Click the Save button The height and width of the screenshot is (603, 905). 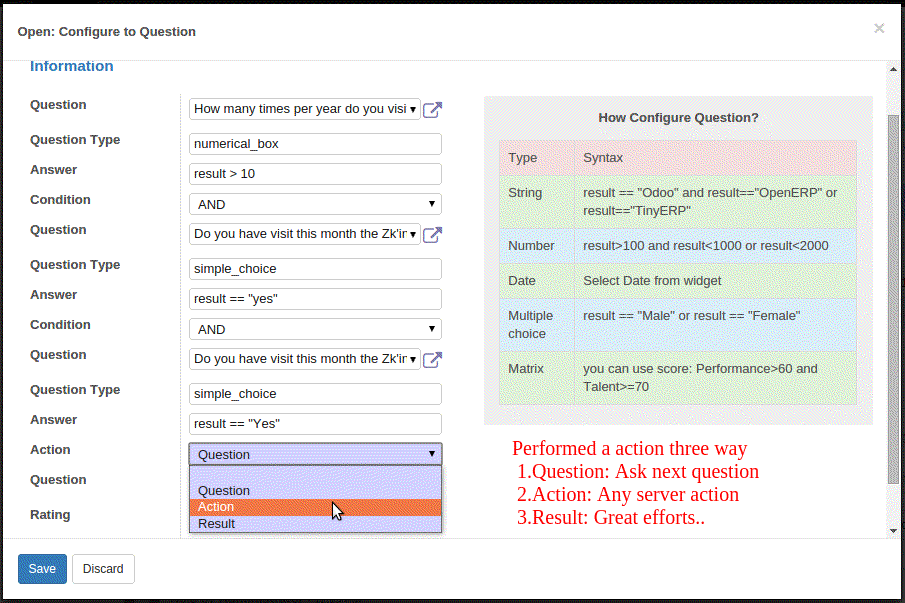[42, 569]
